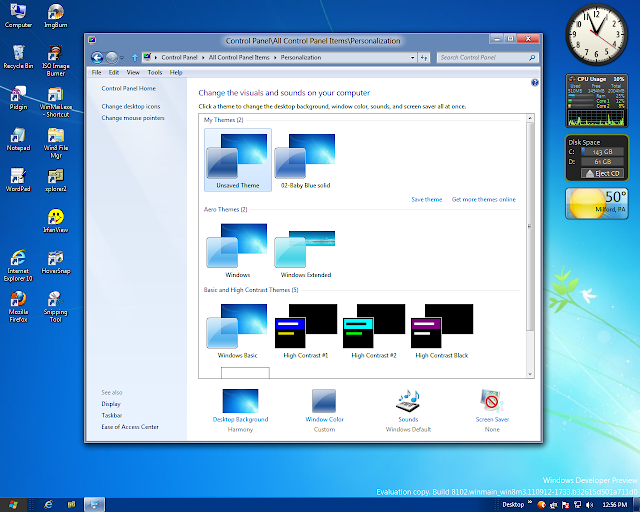Select the IrfanView desktop icon
This screenshot has height=512, width=640.
(x=56, y=221)
